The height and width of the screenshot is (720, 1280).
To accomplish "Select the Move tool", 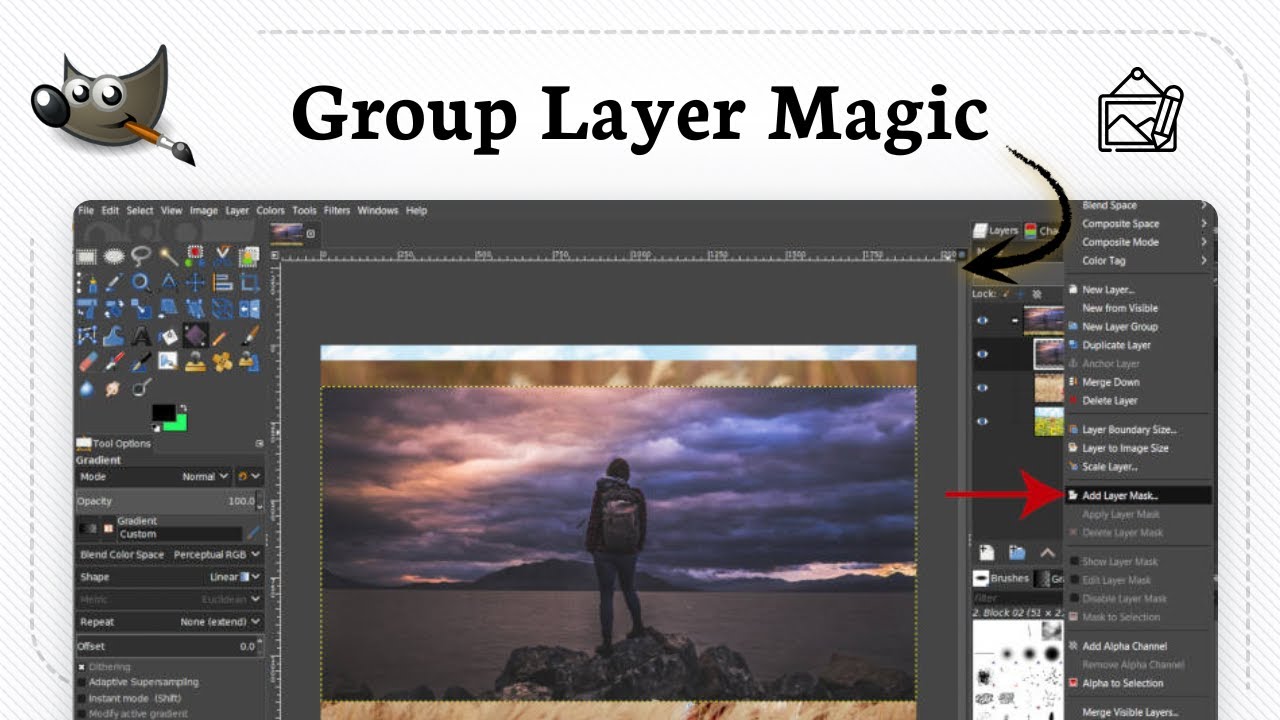I will coord(195,282).
